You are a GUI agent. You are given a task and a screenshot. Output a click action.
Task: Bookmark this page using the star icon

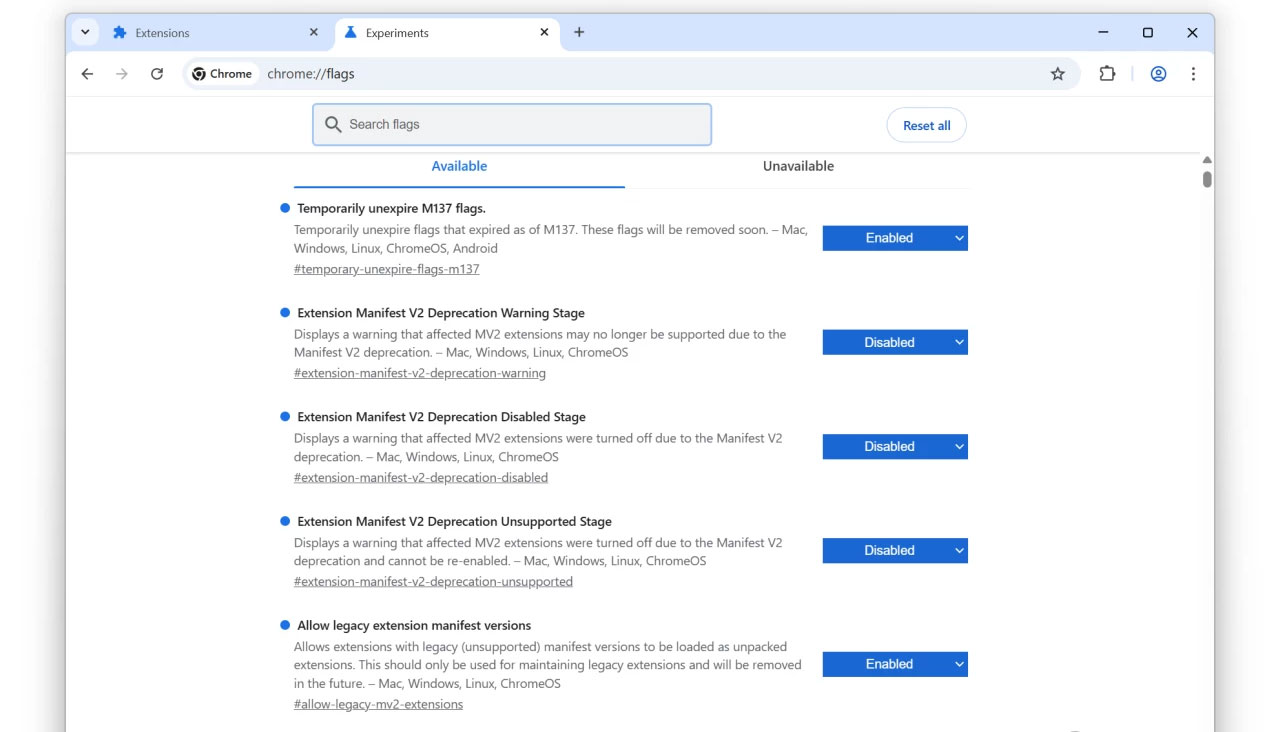[x=1058, y=73]
